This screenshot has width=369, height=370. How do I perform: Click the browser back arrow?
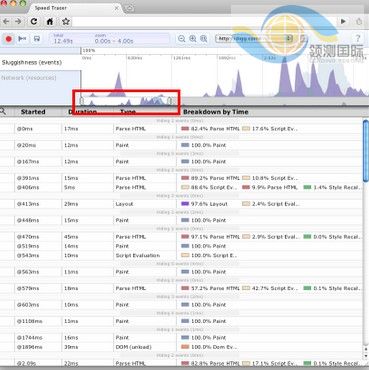pos(6,22)
